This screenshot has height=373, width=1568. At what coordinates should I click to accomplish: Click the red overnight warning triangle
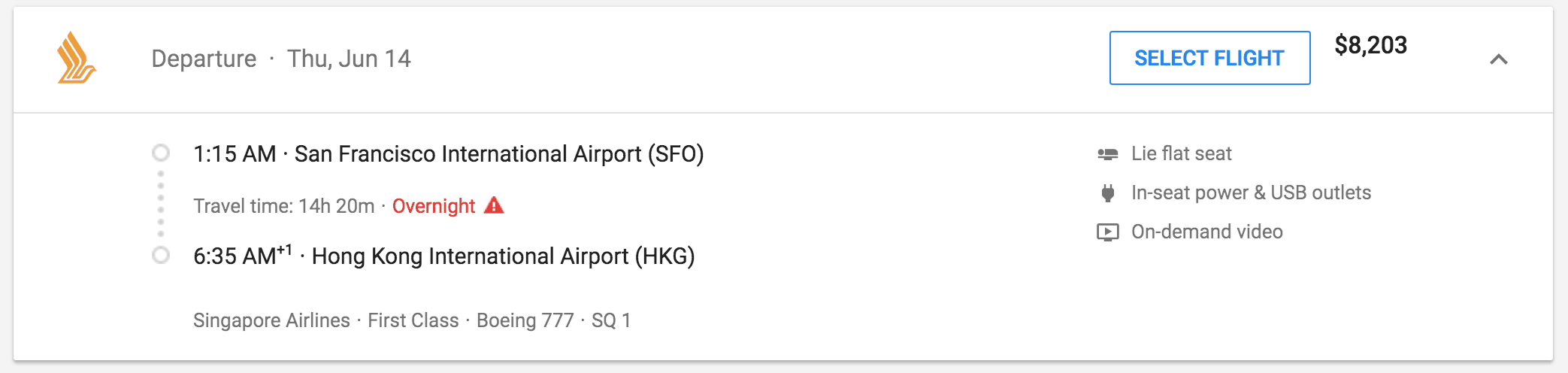tap(494, 205)
